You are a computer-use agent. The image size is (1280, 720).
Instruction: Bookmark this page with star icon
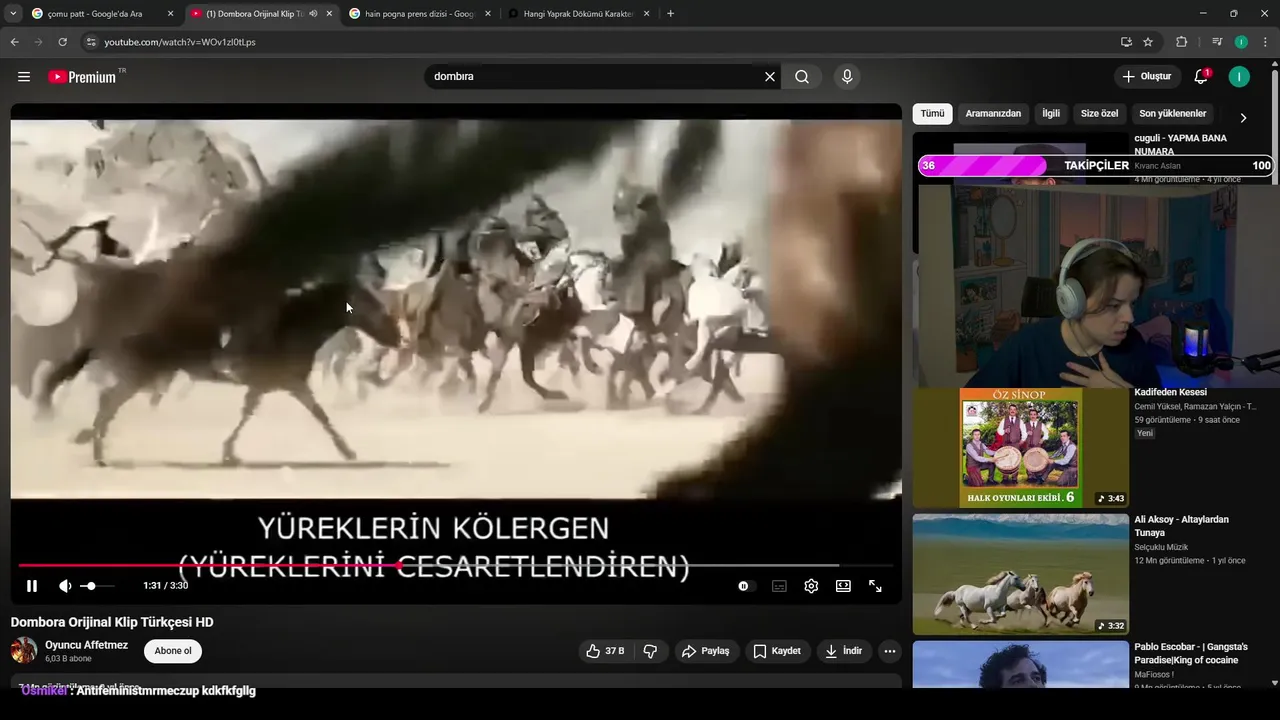pyautogui.click(x=1148, y=42)
